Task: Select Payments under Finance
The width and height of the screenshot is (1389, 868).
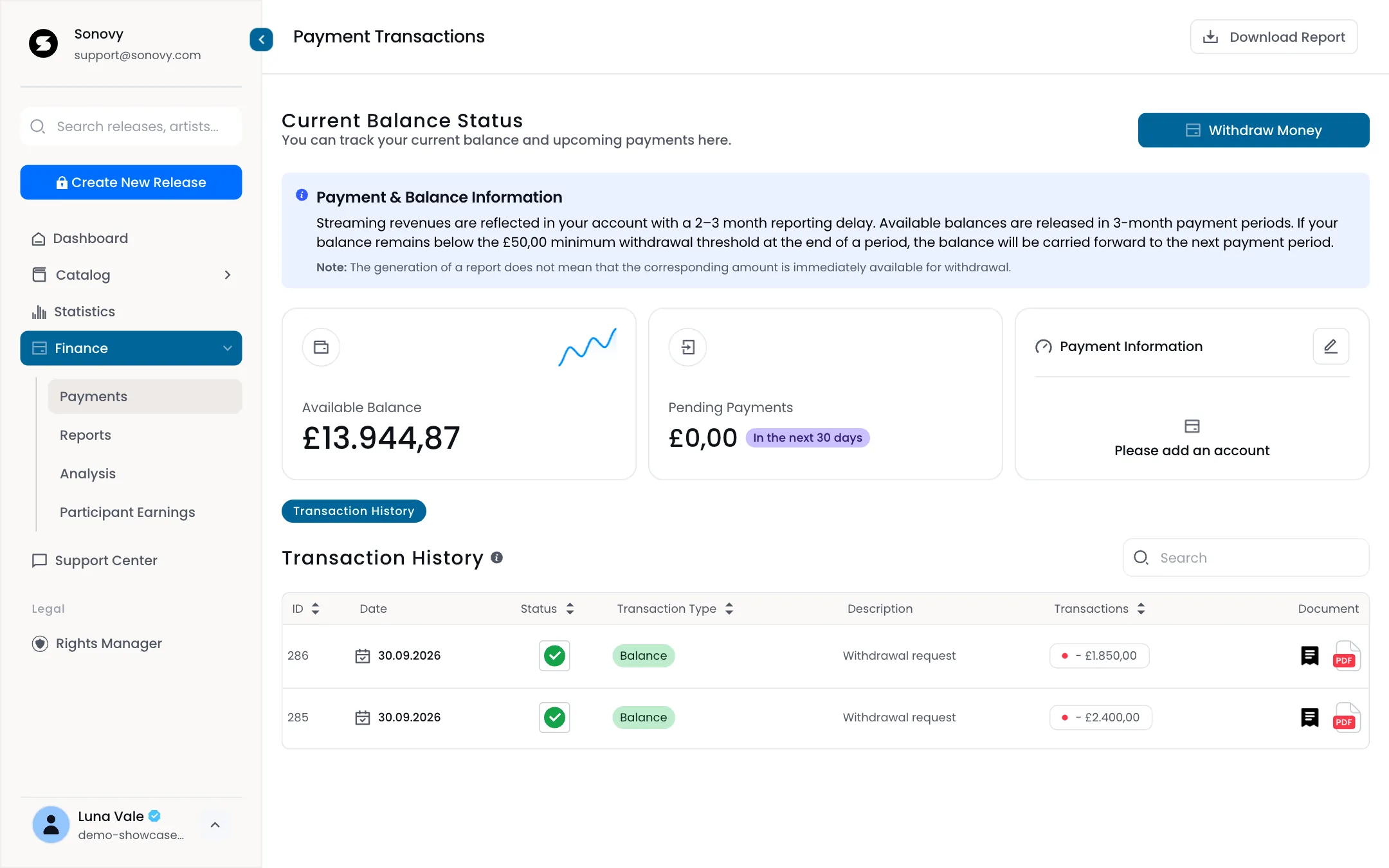Action: (x=145, y=397)
